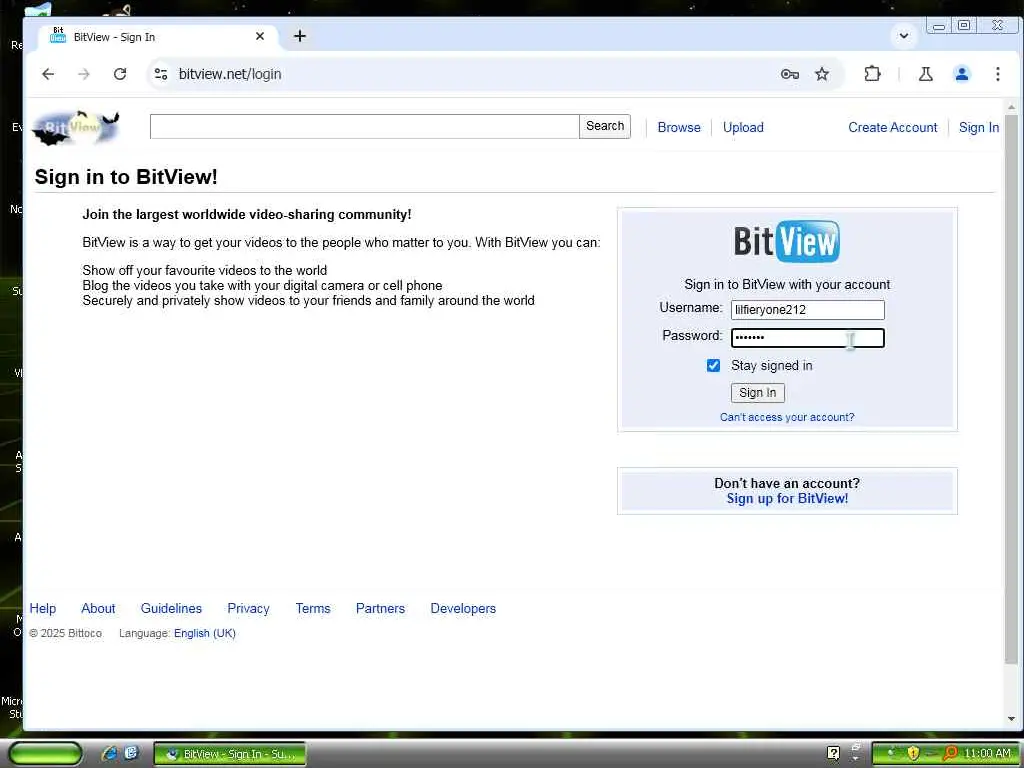The image size is (1024, 768).
Task: Click the large BitView logo in the sign-in box
Action: pyautogui.click(x=786, y=241)
